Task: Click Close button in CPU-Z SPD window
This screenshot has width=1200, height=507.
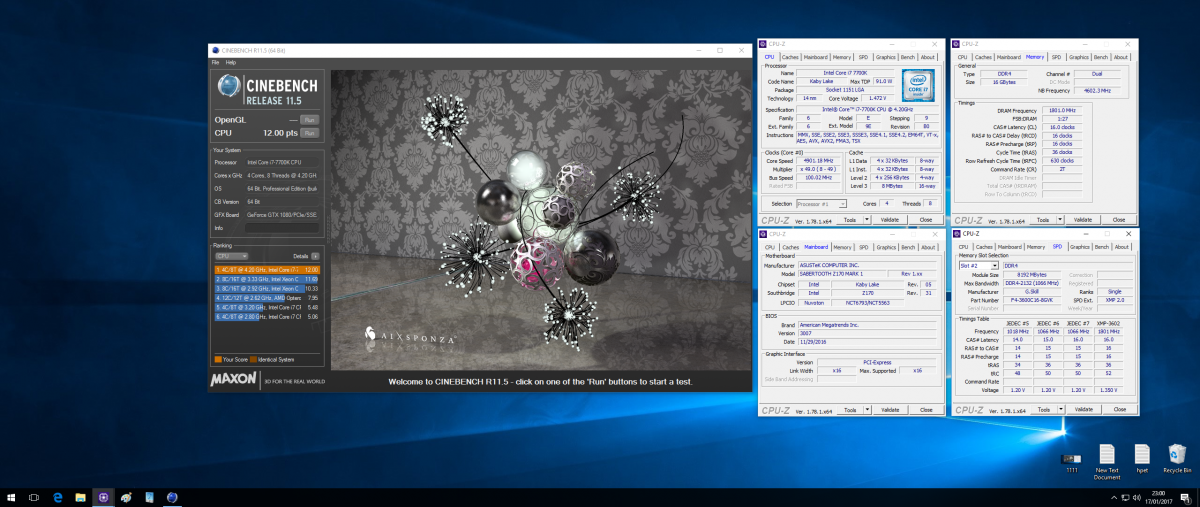Action: [1119, 409]
